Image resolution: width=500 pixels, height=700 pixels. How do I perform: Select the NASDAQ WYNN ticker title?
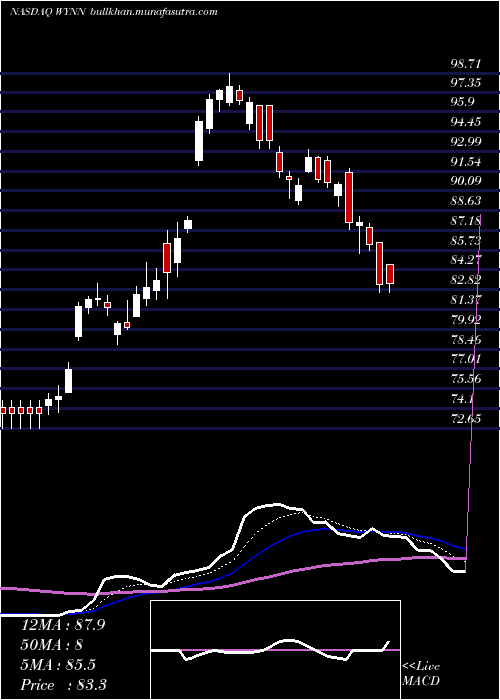pyautogui.click(x=48, y=12)
